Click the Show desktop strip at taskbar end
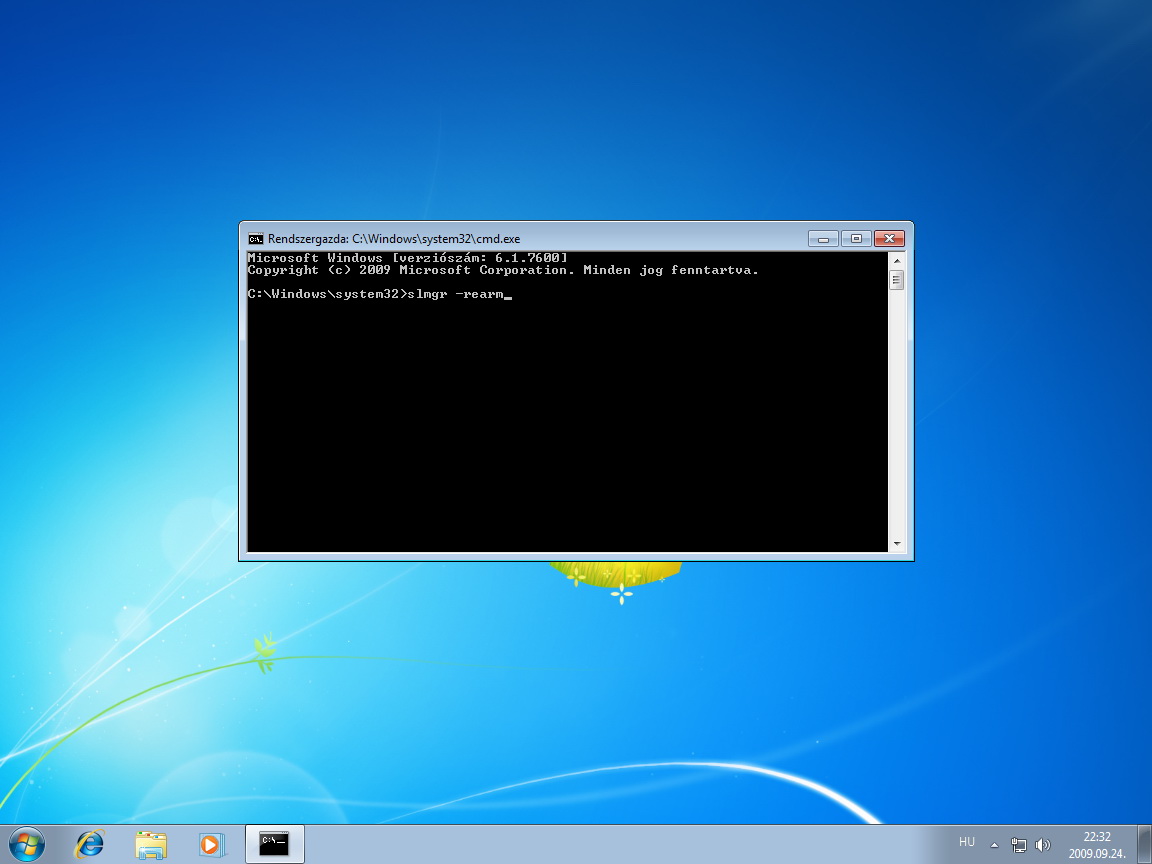Screen dimensions: 1152x864 point(1144,844)
